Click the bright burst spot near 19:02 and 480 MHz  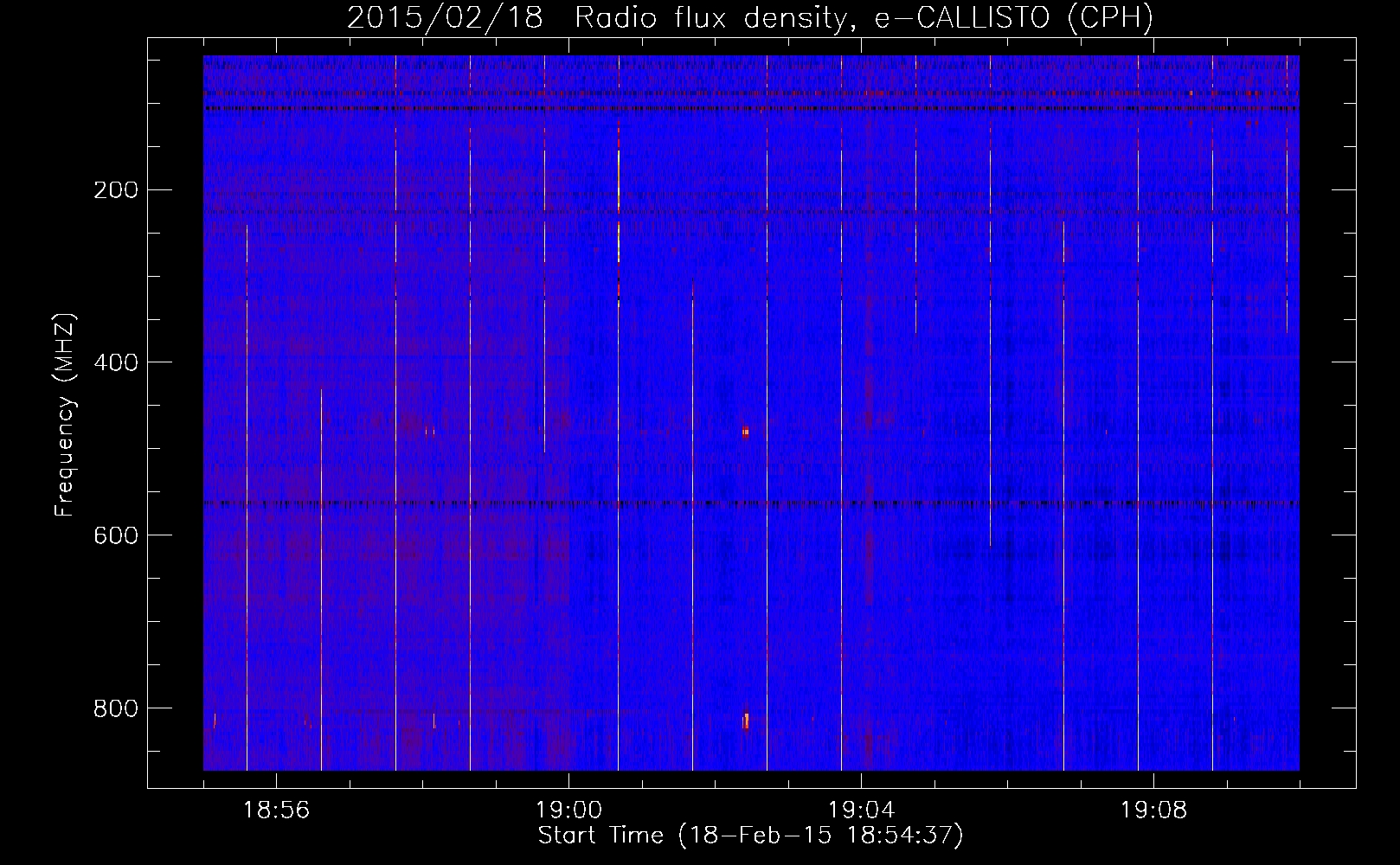coord(745,431)
